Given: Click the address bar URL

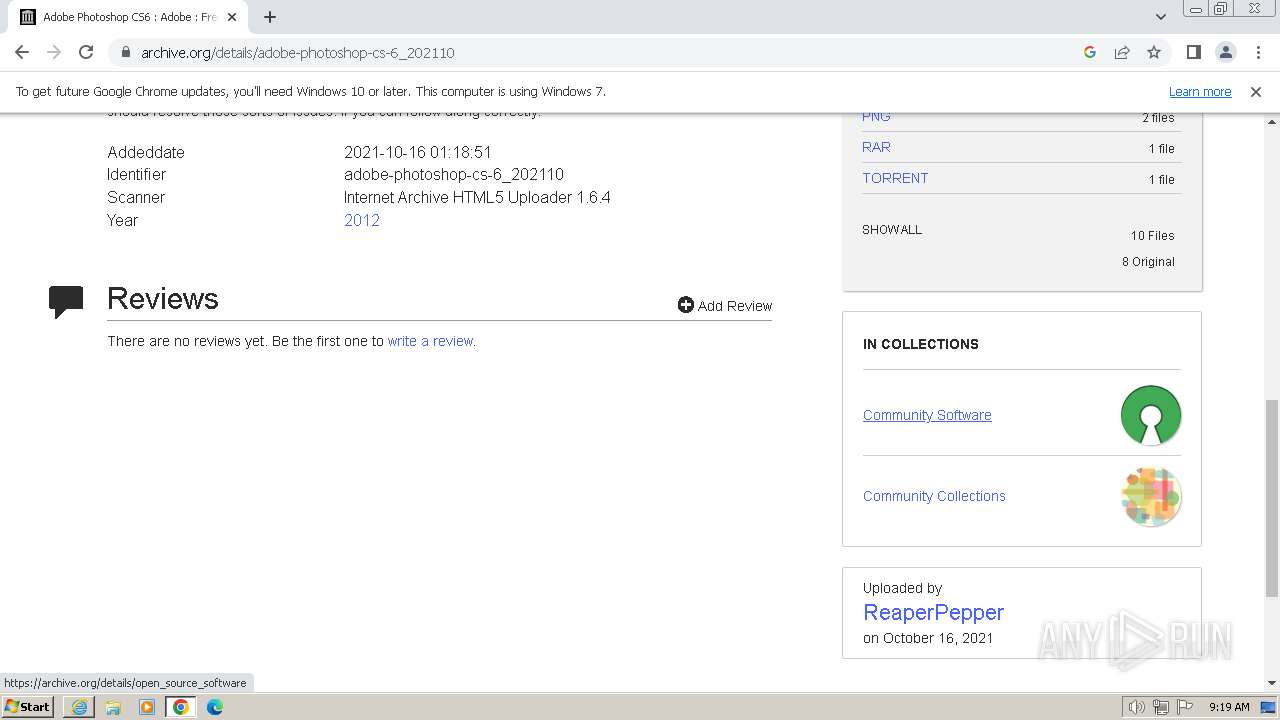Looking at the screenshot, I should (298, 52).
